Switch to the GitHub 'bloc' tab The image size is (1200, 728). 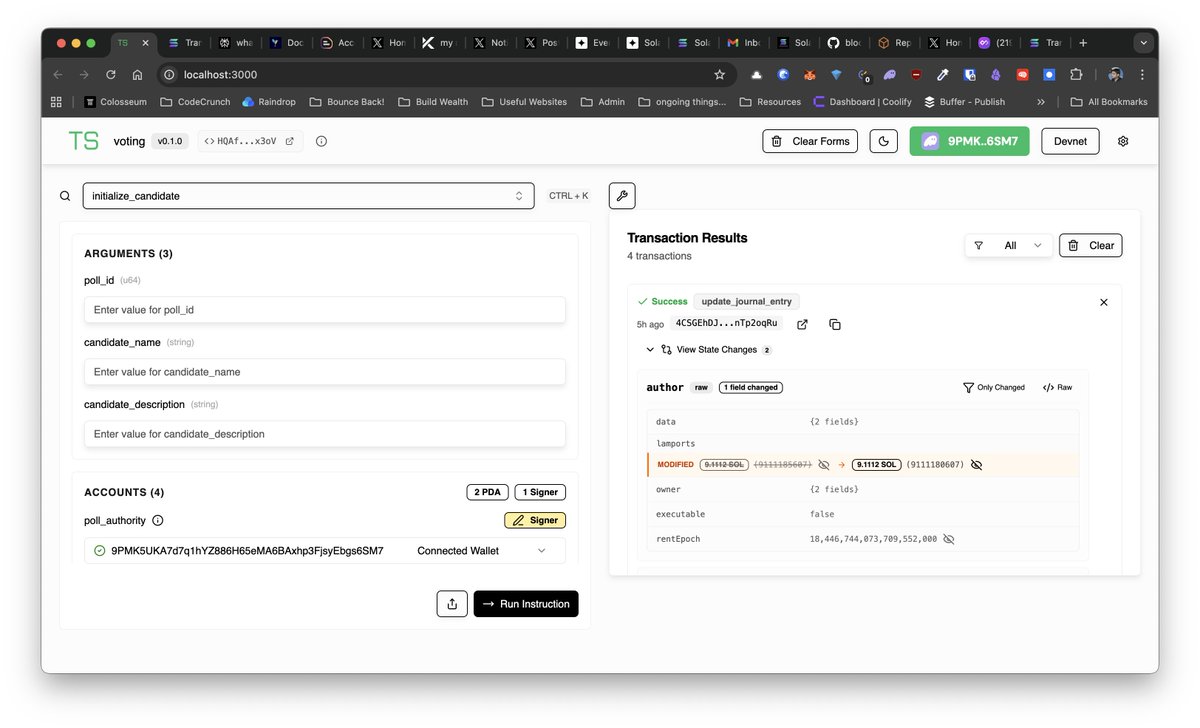(x=845, y=43)
